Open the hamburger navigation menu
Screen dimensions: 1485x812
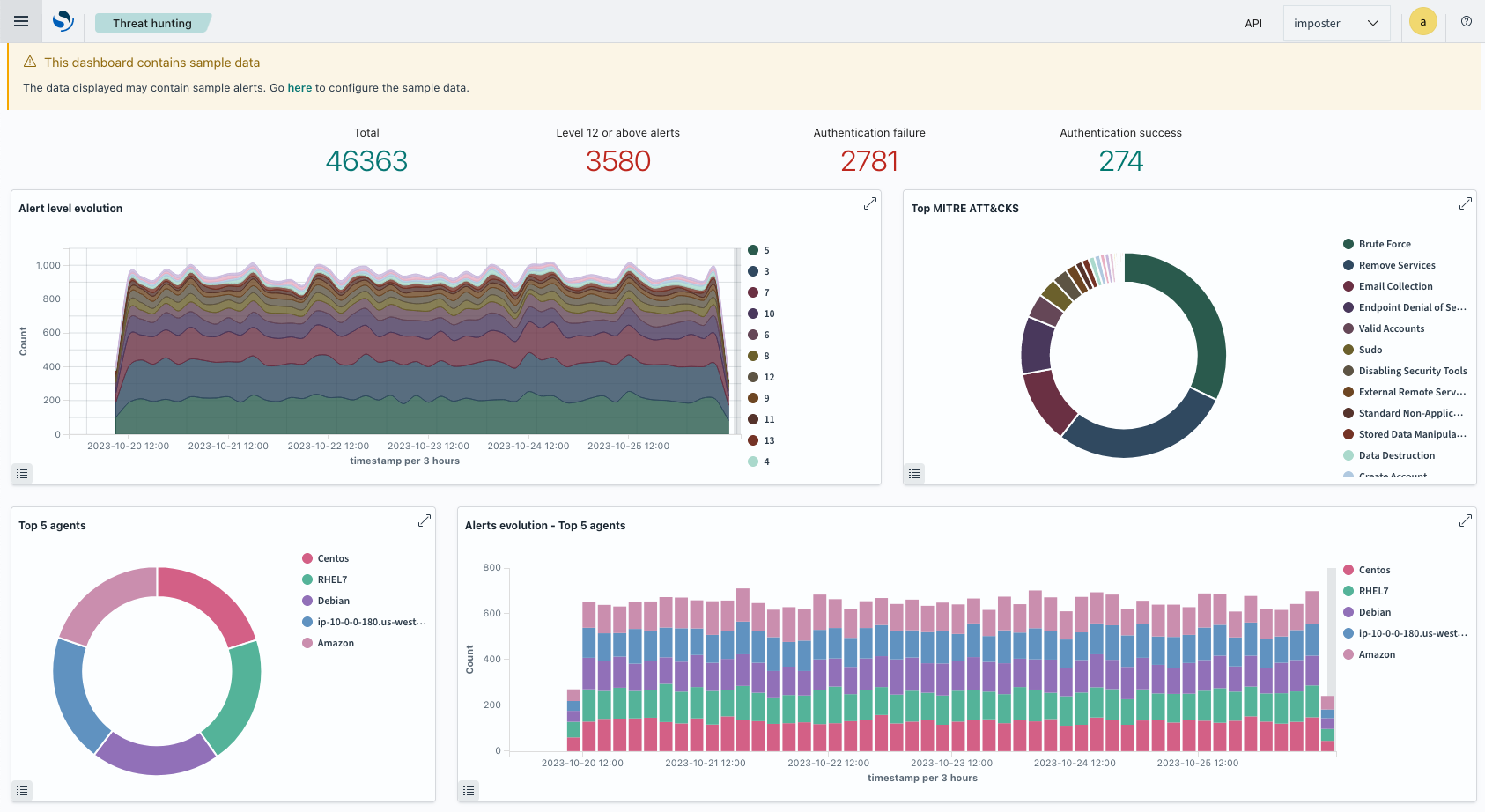(x=21, y=21)
